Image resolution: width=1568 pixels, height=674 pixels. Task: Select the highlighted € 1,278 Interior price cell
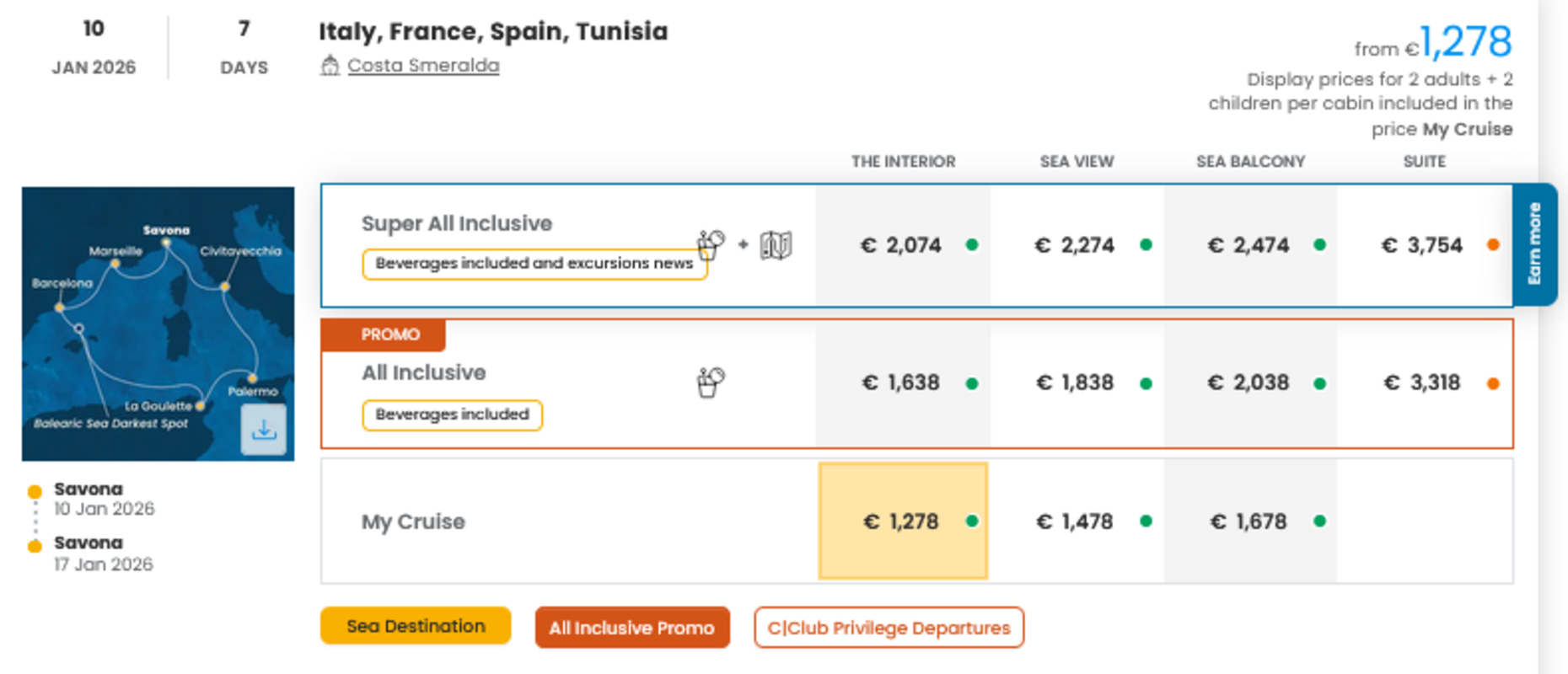click(902, 521)
